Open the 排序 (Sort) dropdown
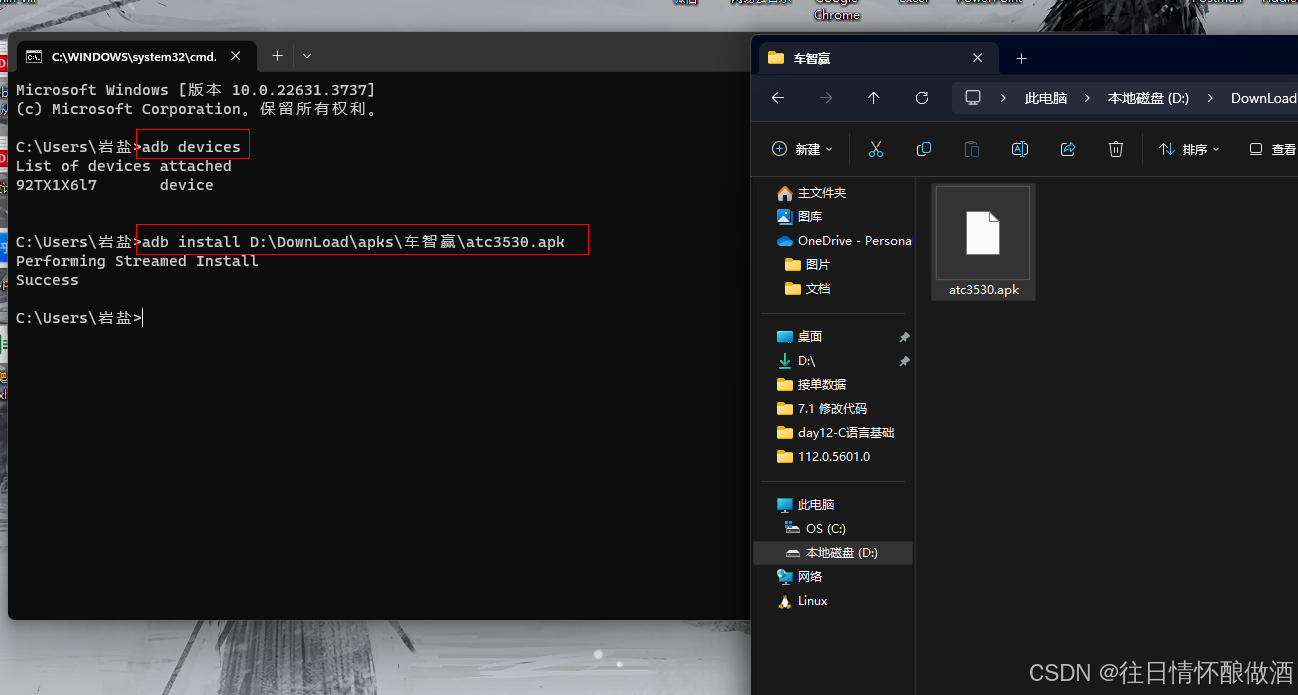1298x695 pixels. [1189, 149]
